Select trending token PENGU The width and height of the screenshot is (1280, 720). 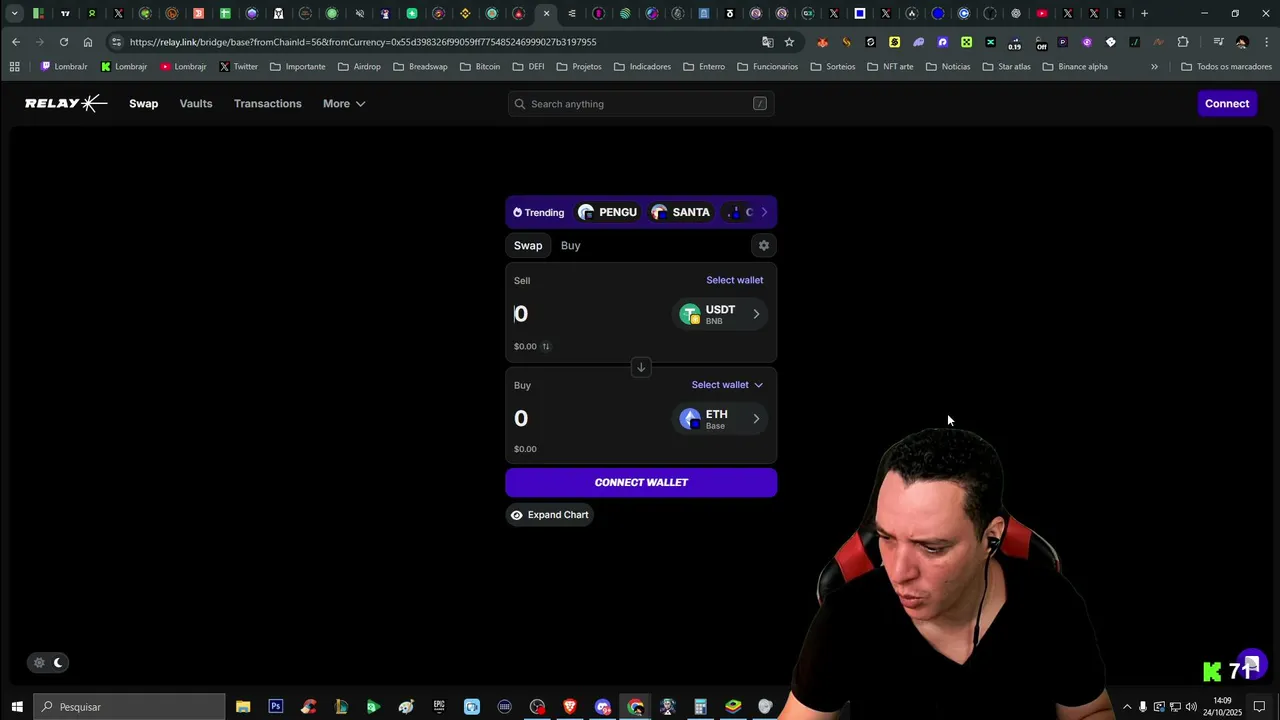(x=608, y=212)
